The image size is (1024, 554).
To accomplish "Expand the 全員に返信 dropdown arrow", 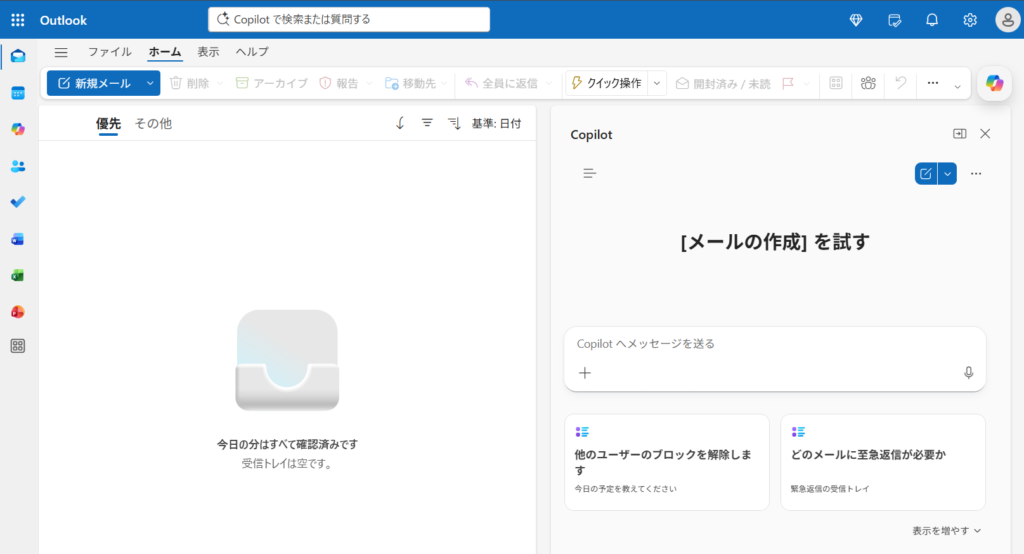I will point(549,84).
